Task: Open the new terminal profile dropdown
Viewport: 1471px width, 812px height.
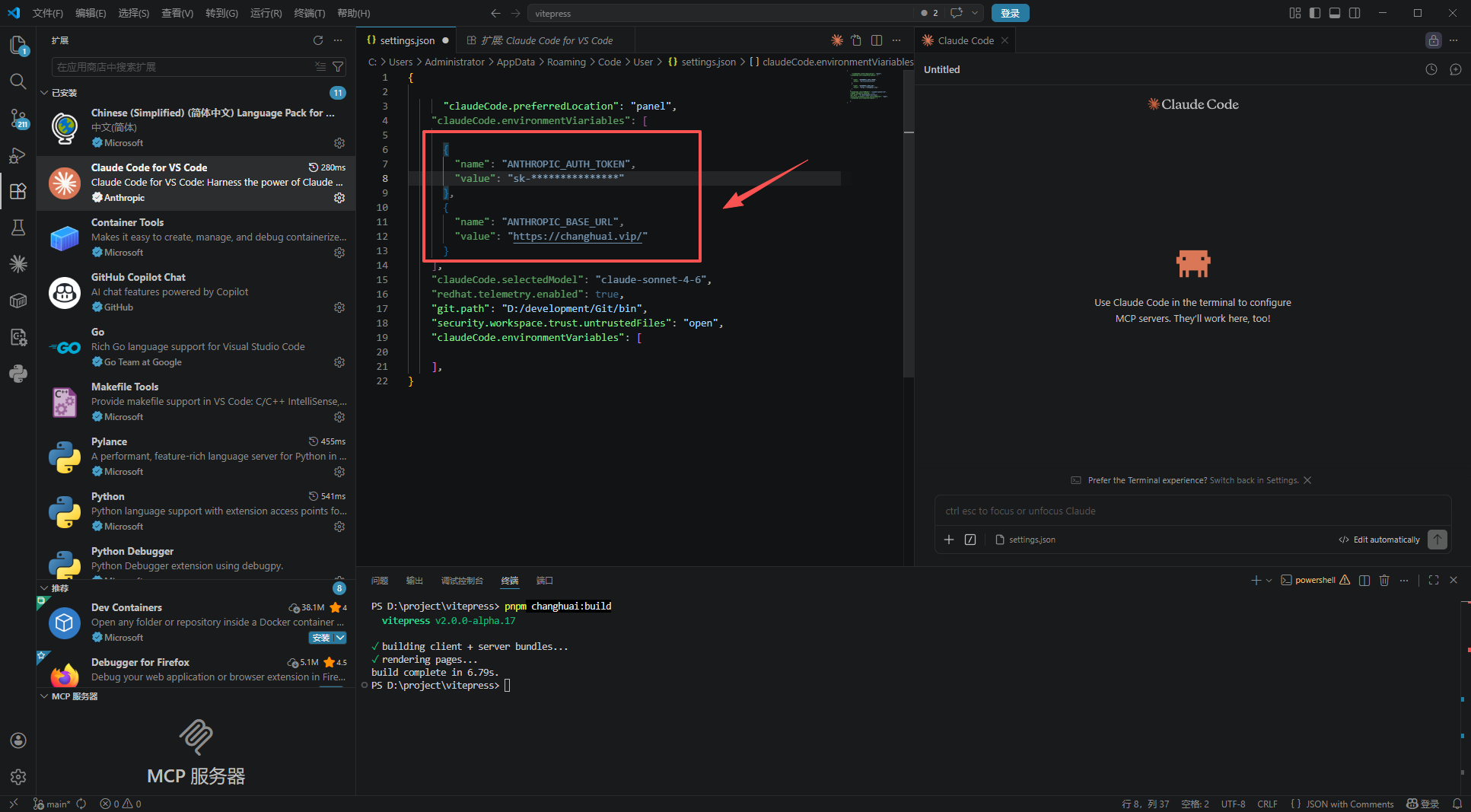Action: (x=1269, y=580)
